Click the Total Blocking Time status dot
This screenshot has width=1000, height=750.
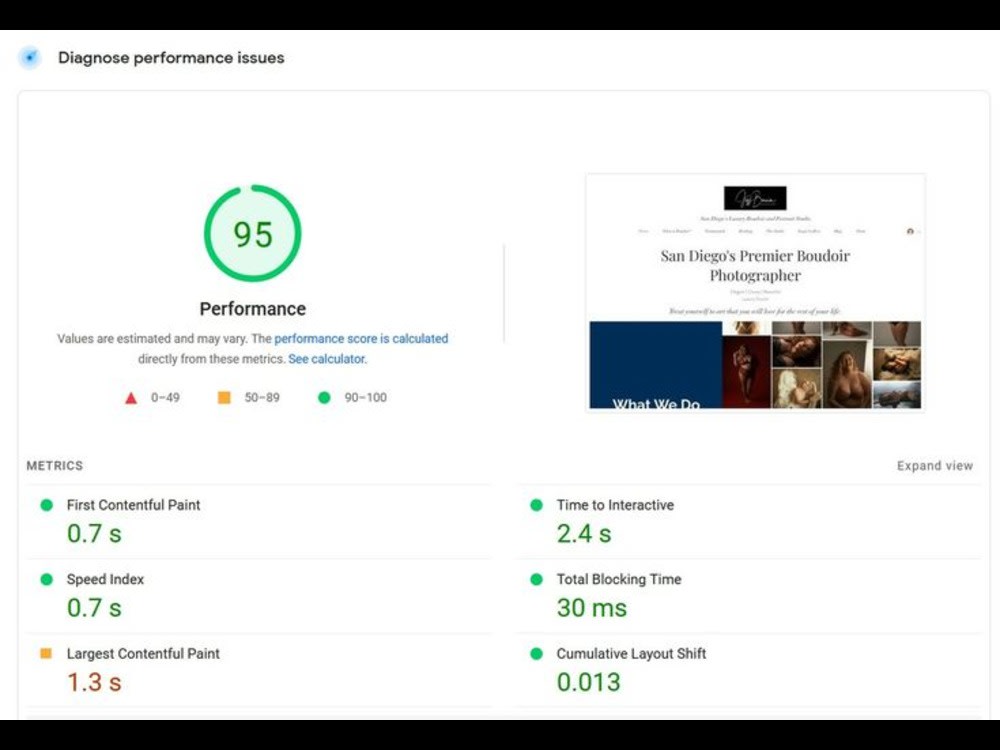click(x=536, y=579)
